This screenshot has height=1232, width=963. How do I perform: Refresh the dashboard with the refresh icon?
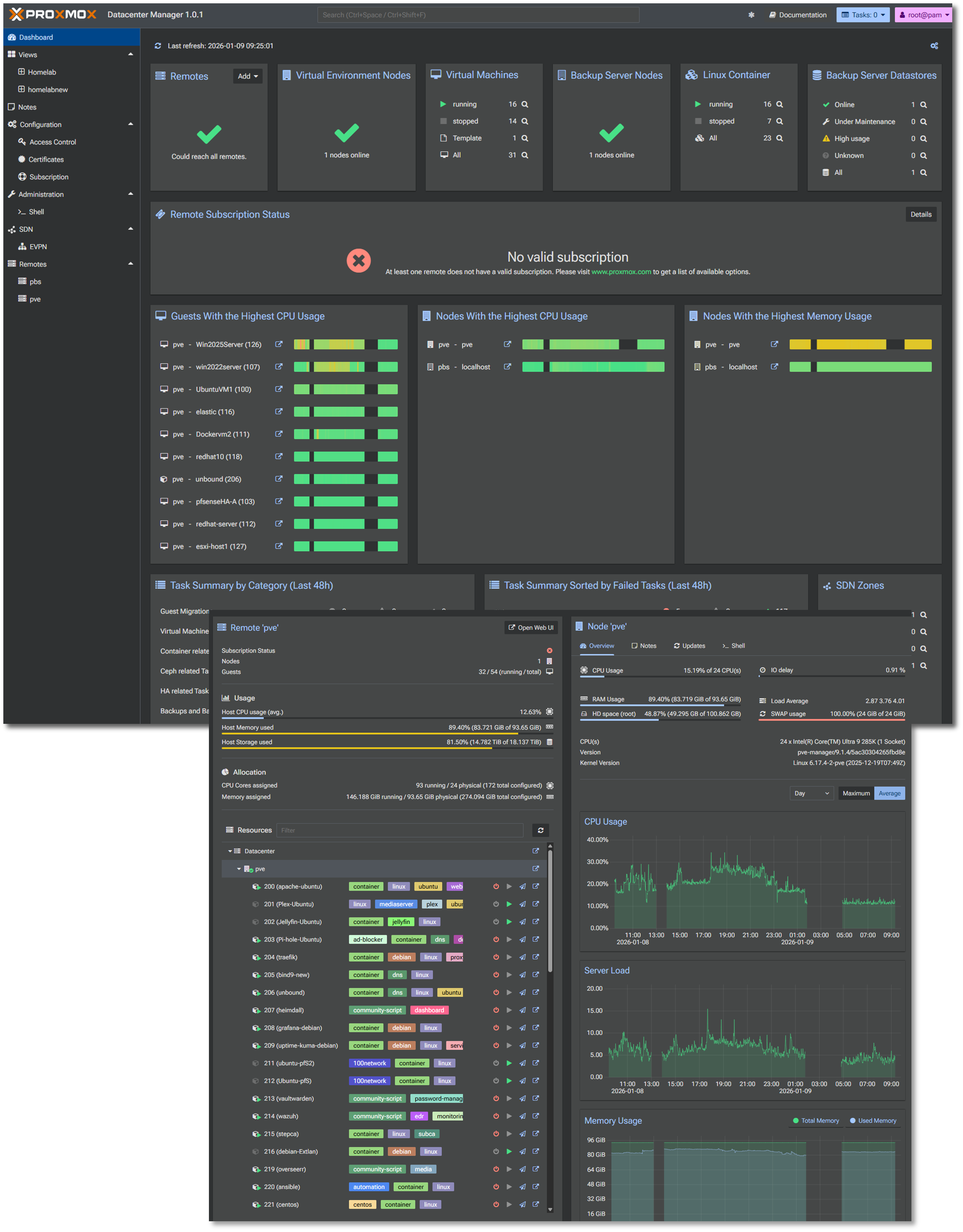pos(158,46)
